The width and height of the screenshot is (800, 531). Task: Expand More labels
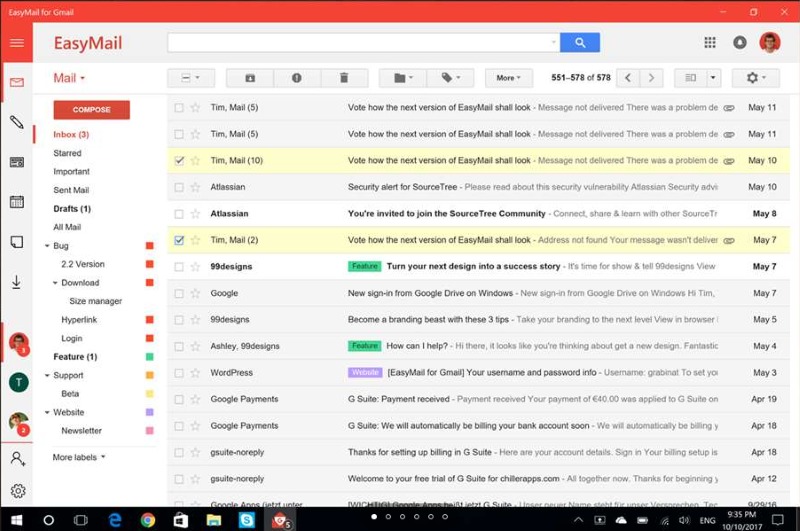(x=79, y=457)
